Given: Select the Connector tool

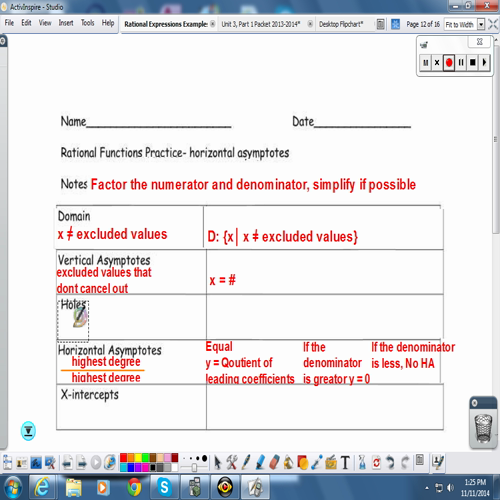Looking at the screenshot, I should (x=317, y=462).
